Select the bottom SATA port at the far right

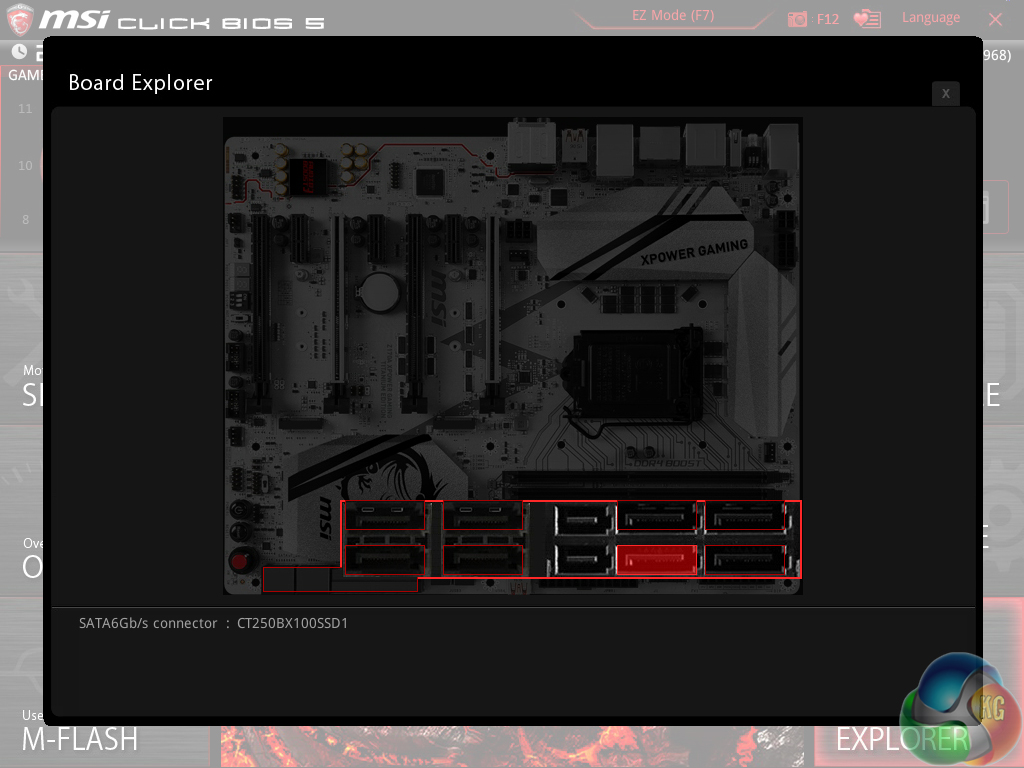[x=746, y=560]
